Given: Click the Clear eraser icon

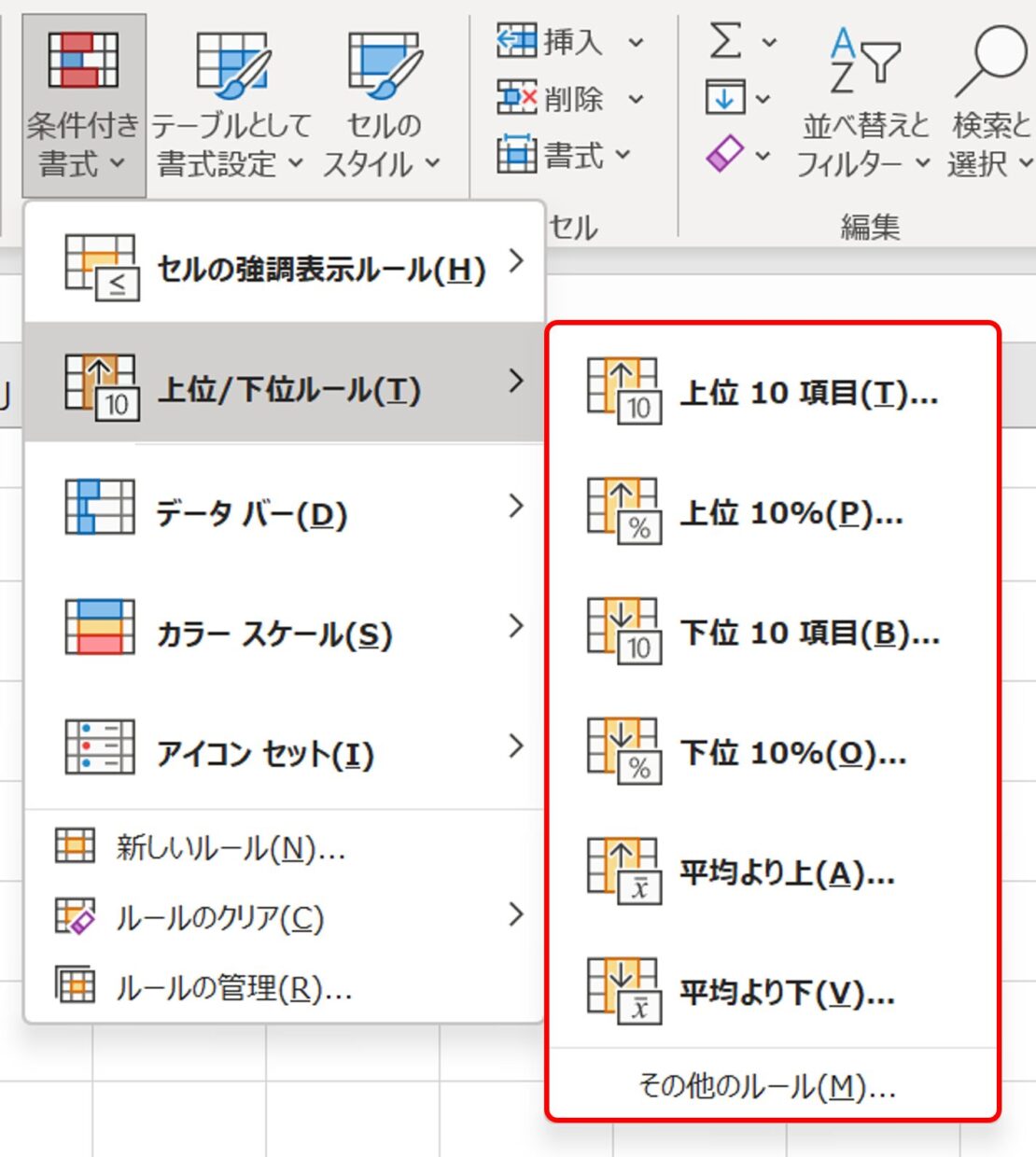Looking at the screenshot, I should 725,154.
